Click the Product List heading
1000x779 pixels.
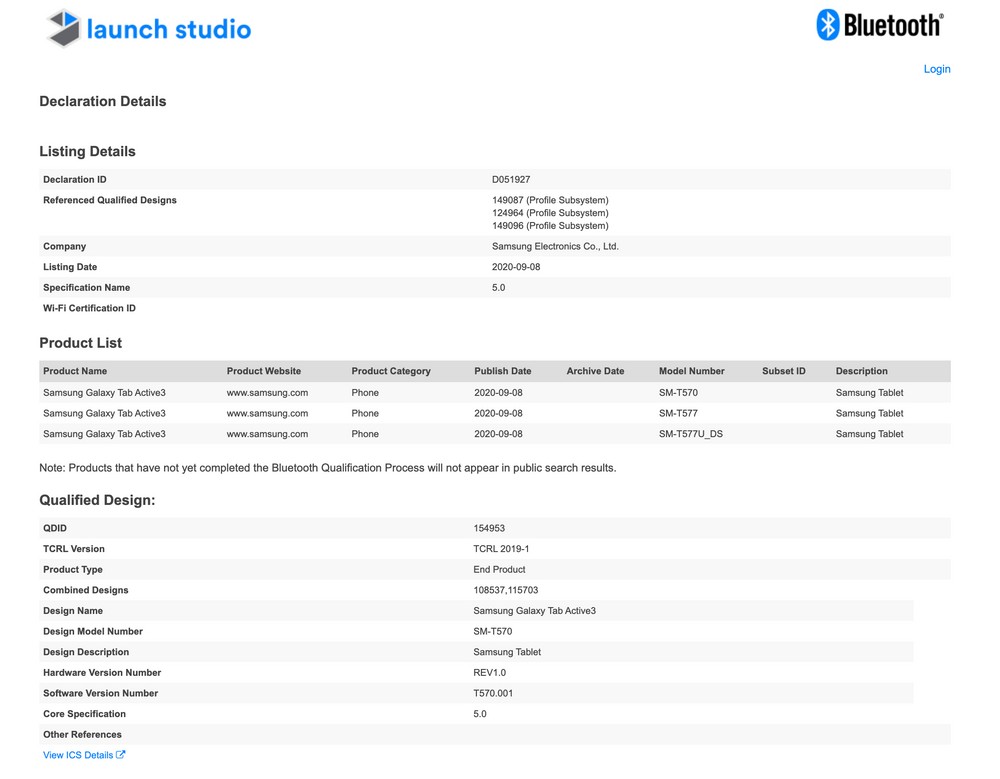point(80,343)
